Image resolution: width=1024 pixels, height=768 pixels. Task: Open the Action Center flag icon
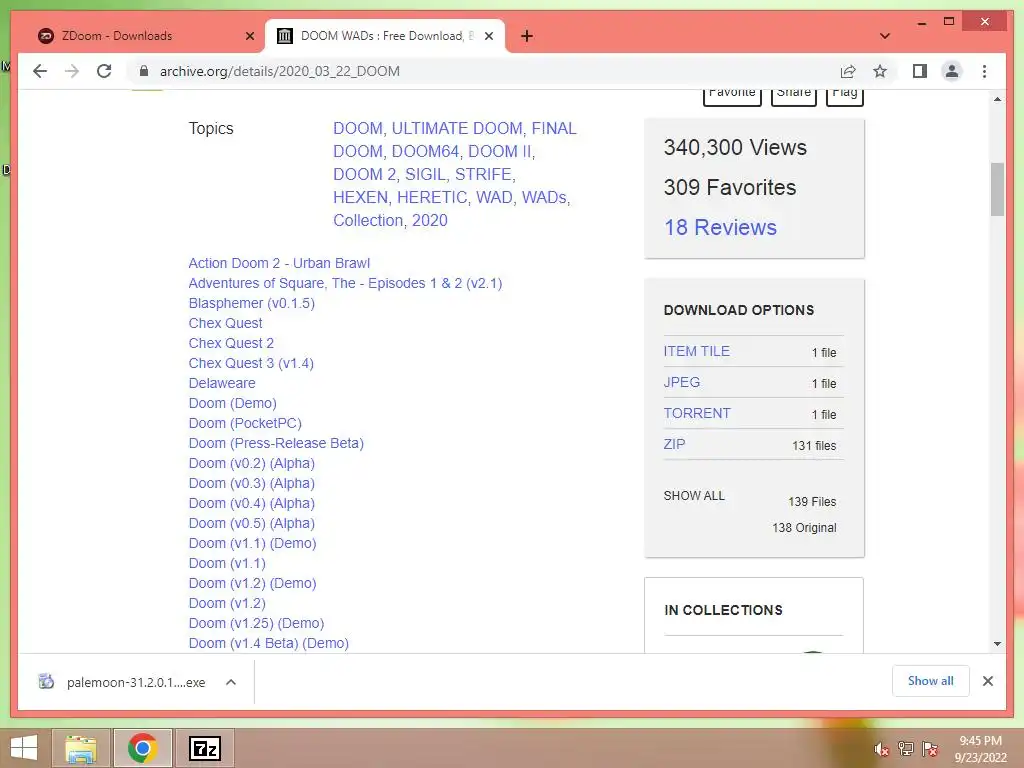[930, 749]
